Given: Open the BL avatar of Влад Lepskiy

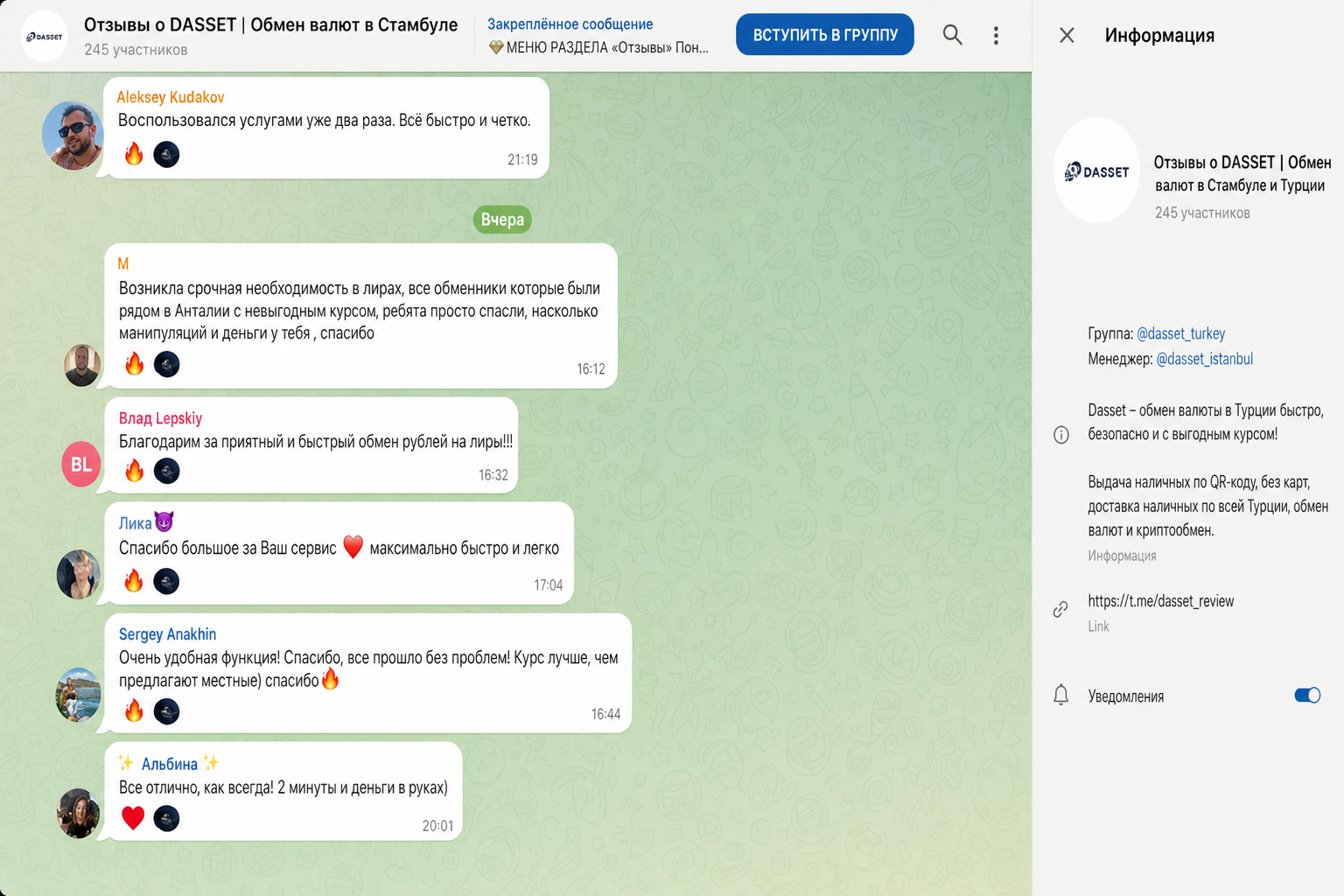Looking at the screenshot, I should tap(81, 464).
